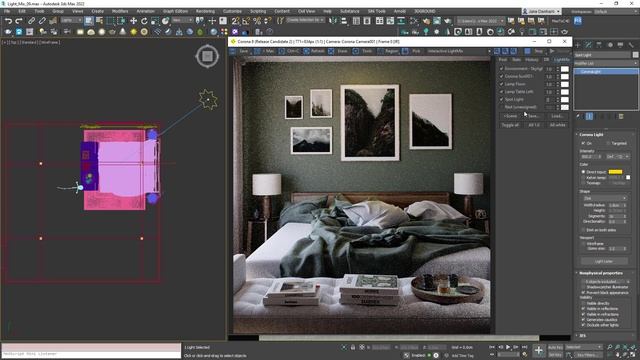This screenshot has width=640, height=360.
Task: Open the Modifiers menu
Action: (x=120, y=11)
